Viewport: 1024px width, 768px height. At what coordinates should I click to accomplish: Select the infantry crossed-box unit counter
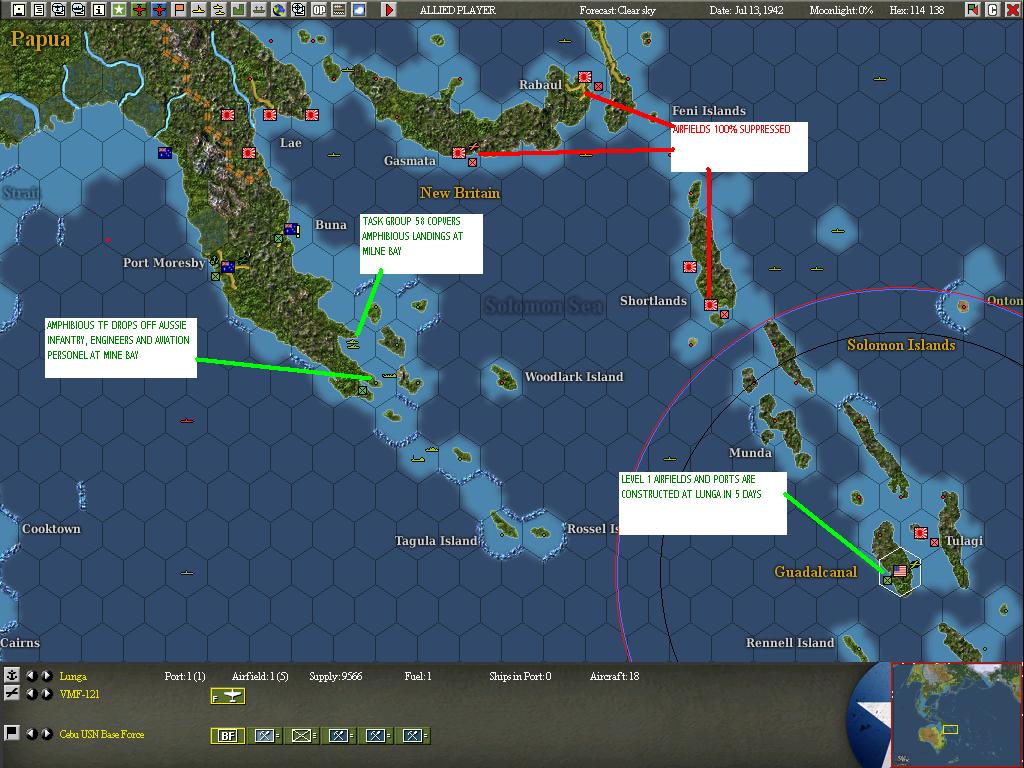tap(302, 736)
